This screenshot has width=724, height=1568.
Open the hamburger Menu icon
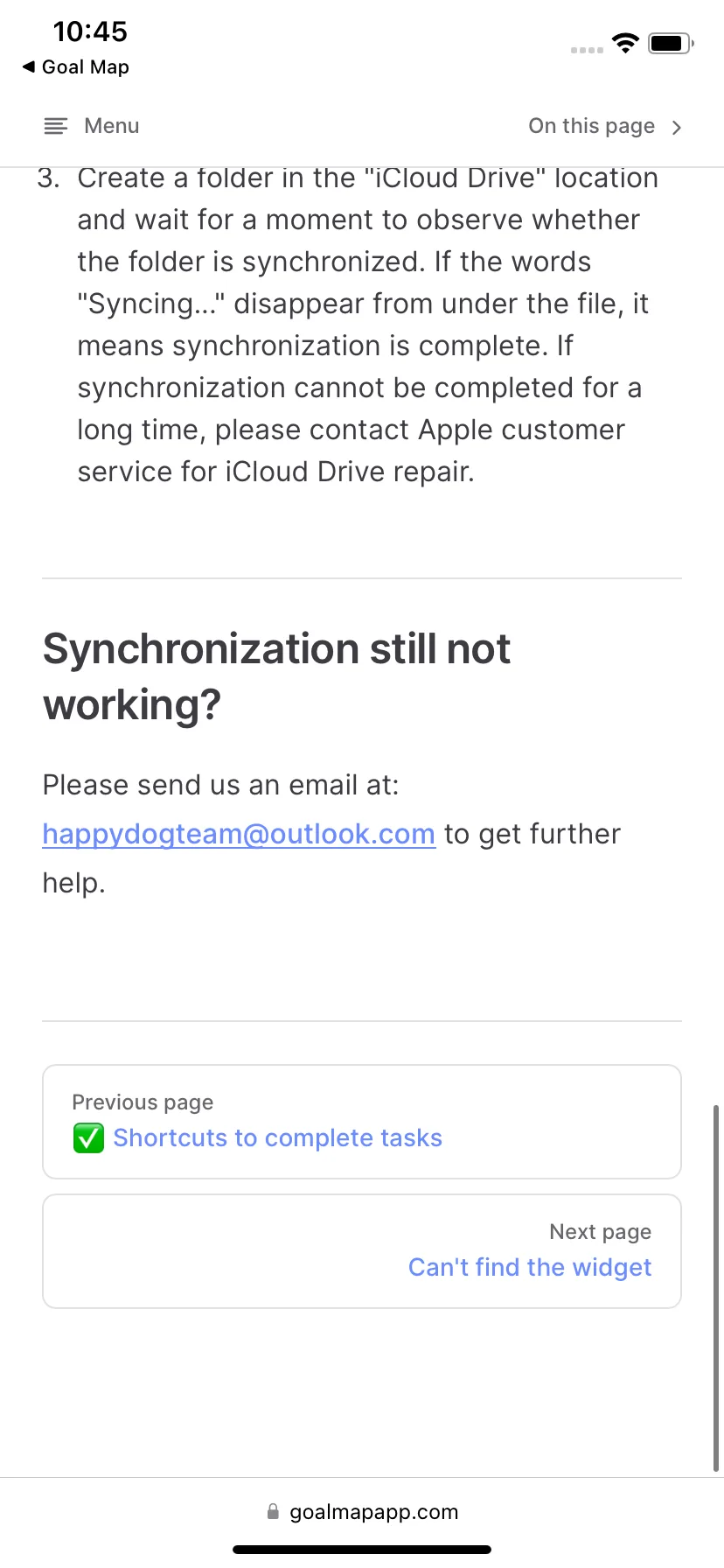pyautogui.click(x=55, y=126)
